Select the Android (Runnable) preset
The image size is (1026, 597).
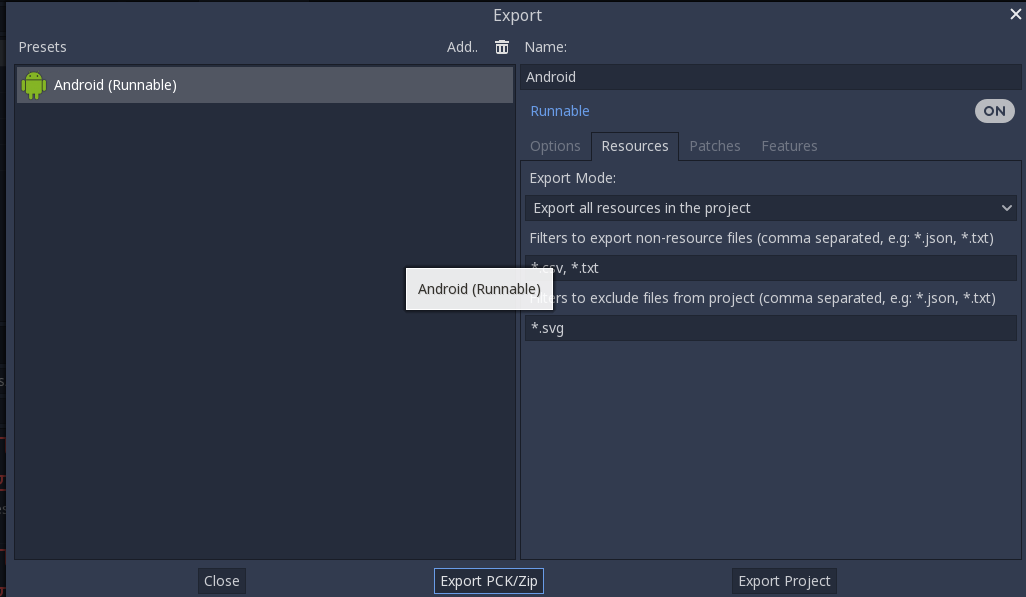click(x=265, y=85)
